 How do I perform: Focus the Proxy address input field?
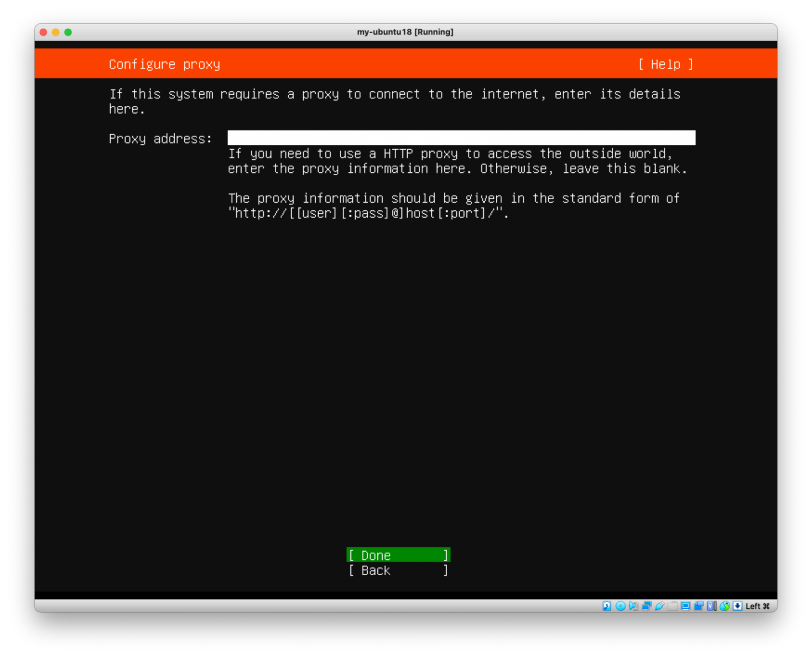461,138
